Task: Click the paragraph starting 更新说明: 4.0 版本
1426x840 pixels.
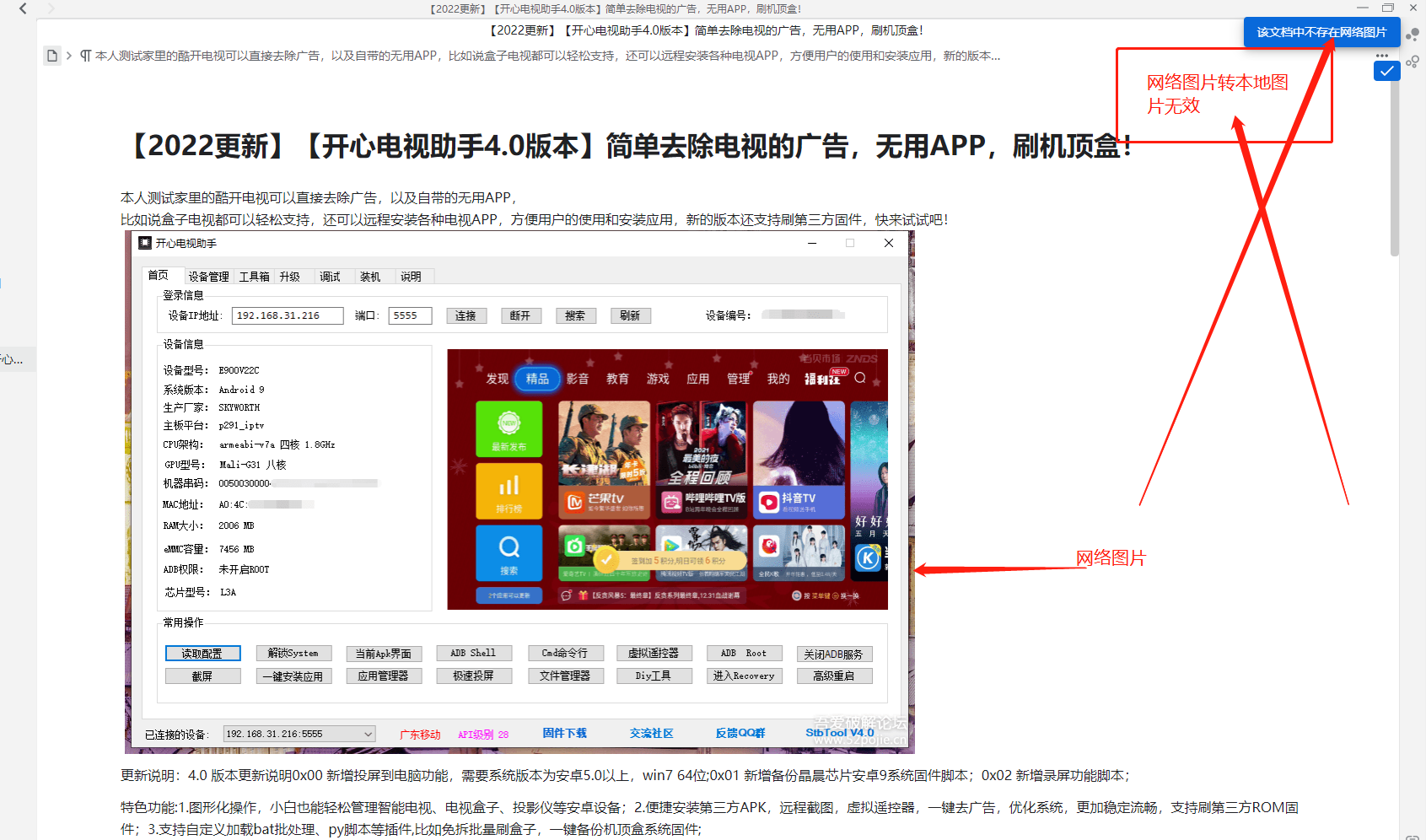Action: click(x=625, y=775)
